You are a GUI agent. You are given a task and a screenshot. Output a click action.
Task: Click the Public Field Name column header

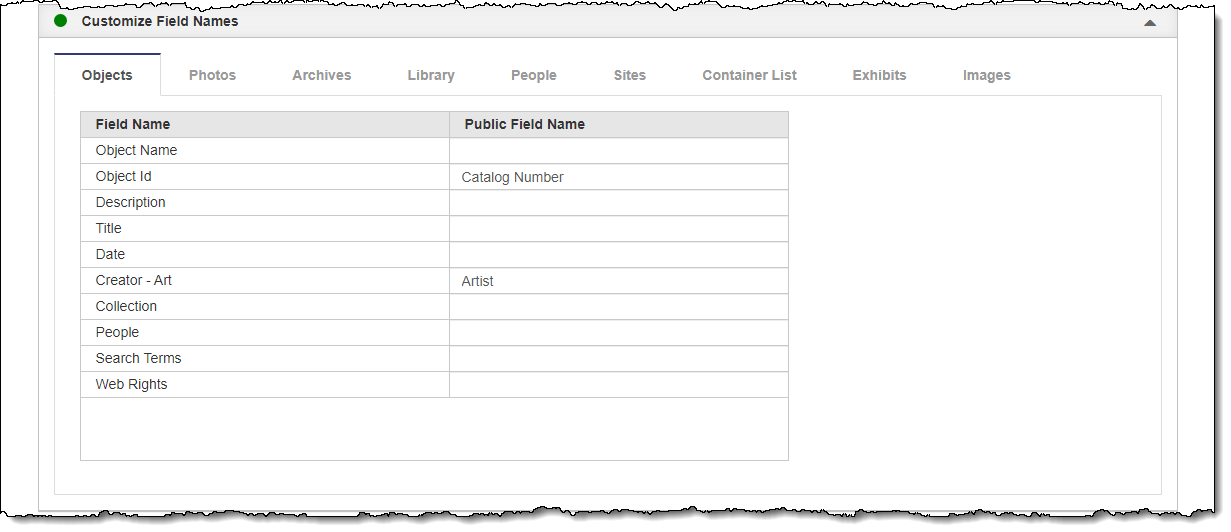point(524,125)
